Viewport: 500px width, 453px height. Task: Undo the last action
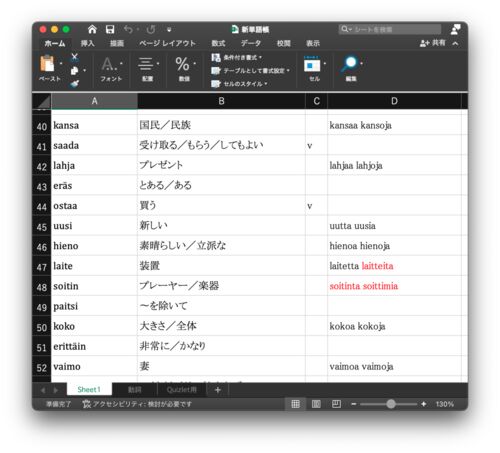pyautogui.click(x=128, y=29)
